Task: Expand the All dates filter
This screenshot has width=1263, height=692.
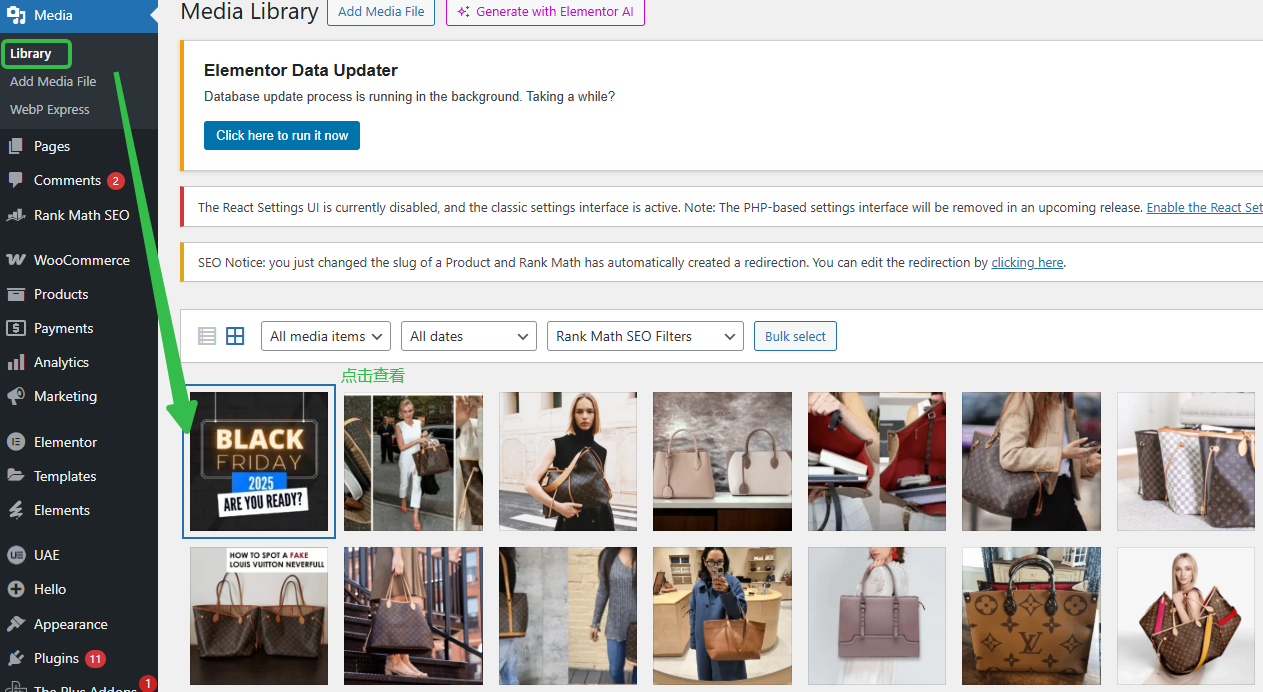Action: coord(468,336)
